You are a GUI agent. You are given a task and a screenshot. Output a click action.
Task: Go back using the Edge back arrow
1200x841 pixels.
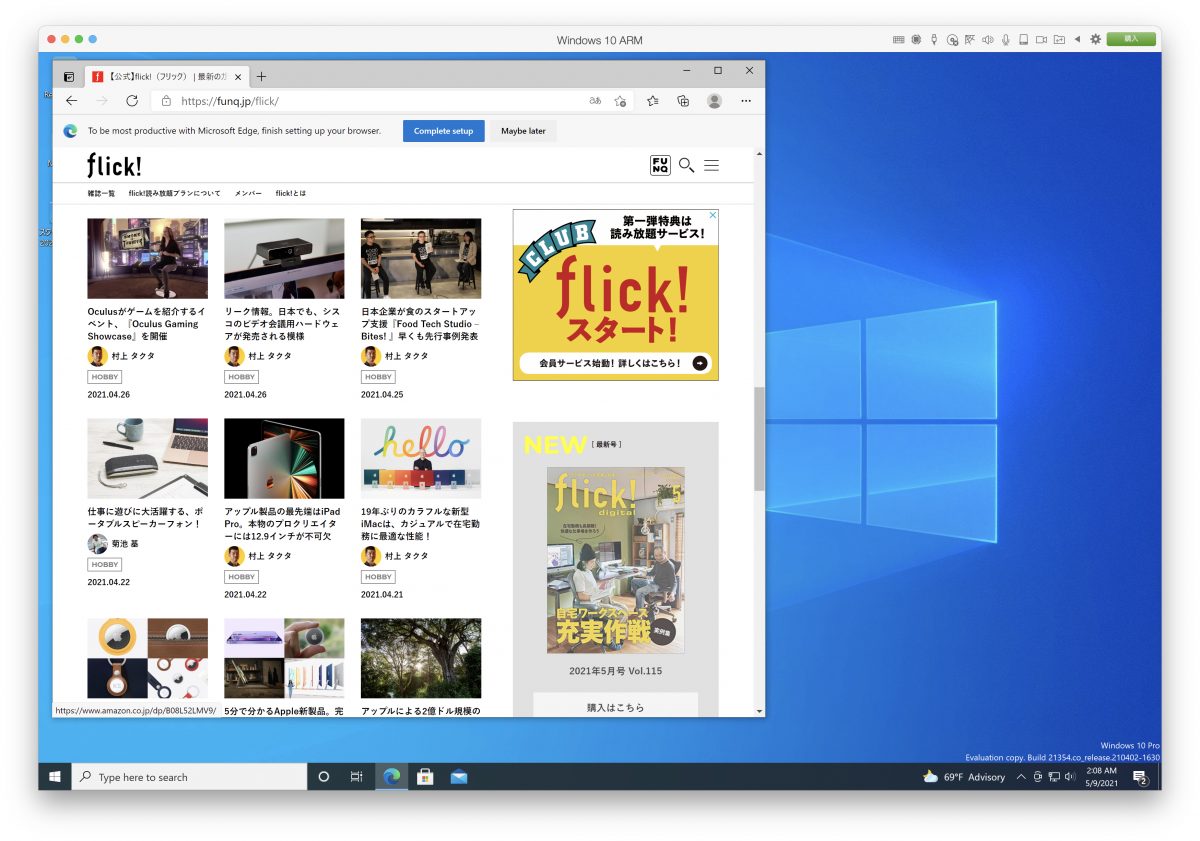71,101
